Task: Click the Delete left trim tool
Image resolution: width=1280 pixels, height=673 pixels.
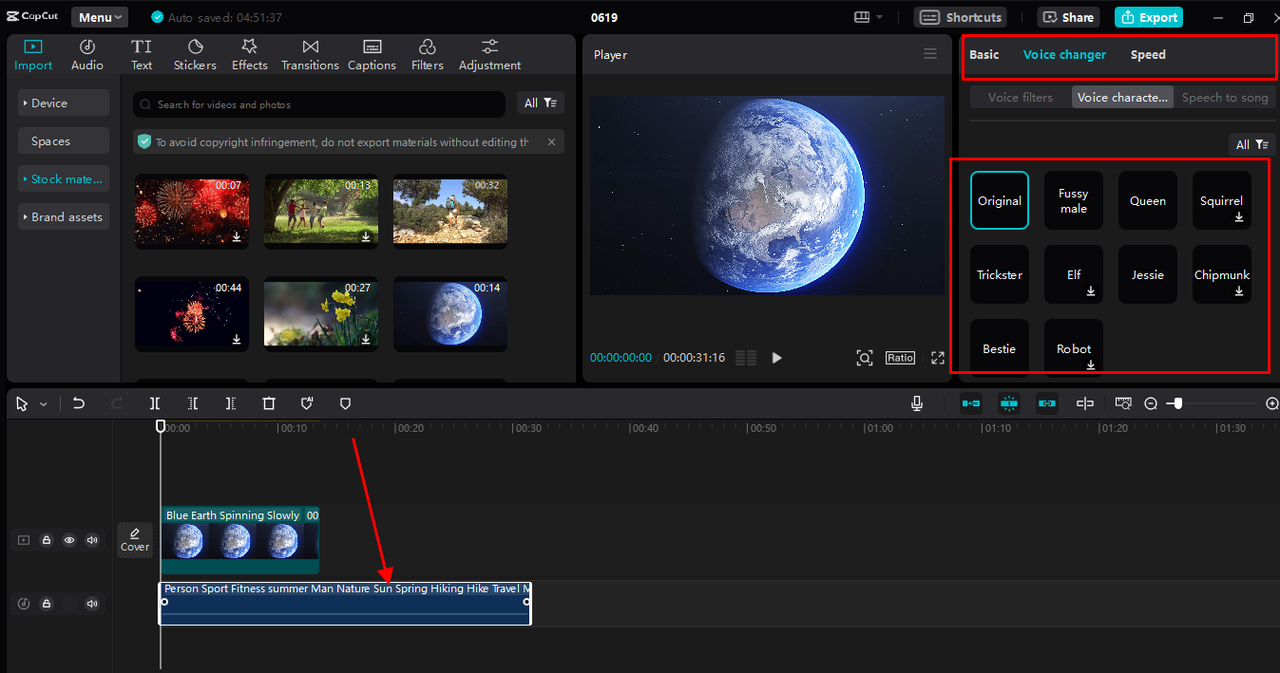Action: tap(193, 403)
